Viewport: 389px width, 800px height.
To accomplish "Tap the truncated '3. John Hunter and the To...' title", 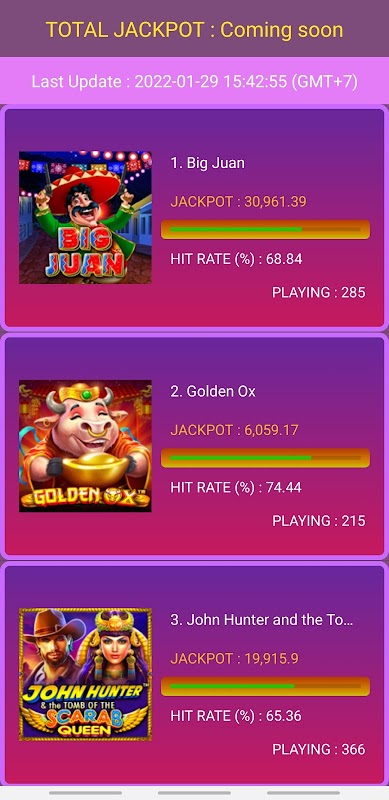I will [x=262, y=620].
